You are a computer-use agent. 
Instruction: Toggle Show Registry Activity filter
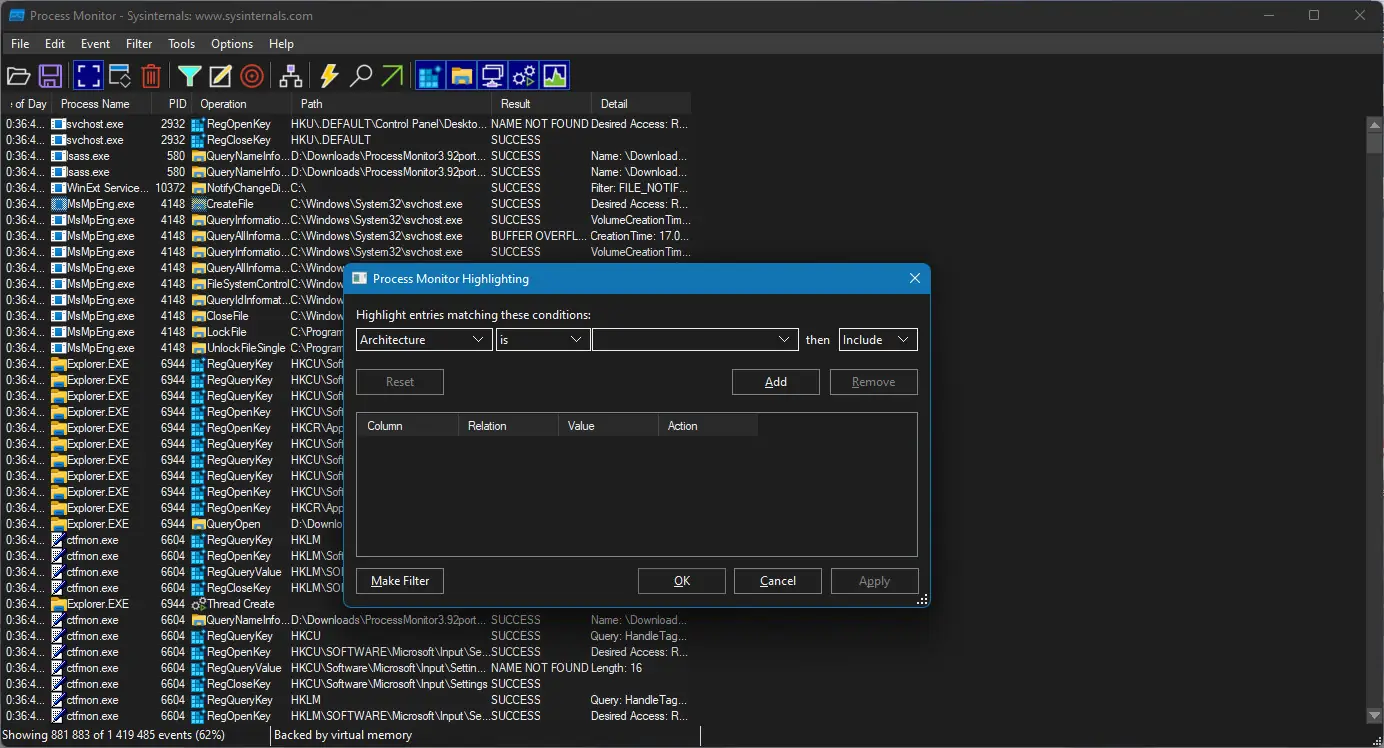430,76
